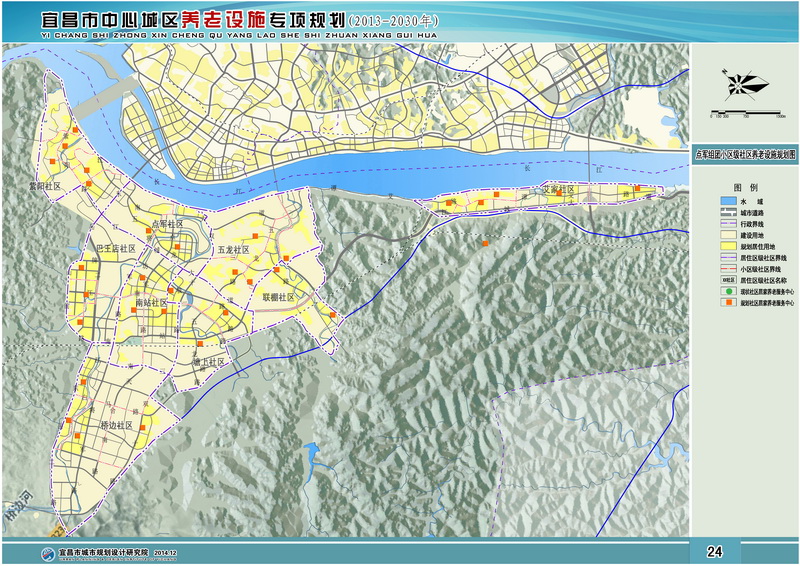The height and width of the screenshot is (566, 800).
Task: Click the 紫阳社区 community label
Action: [x=45, y=186]
